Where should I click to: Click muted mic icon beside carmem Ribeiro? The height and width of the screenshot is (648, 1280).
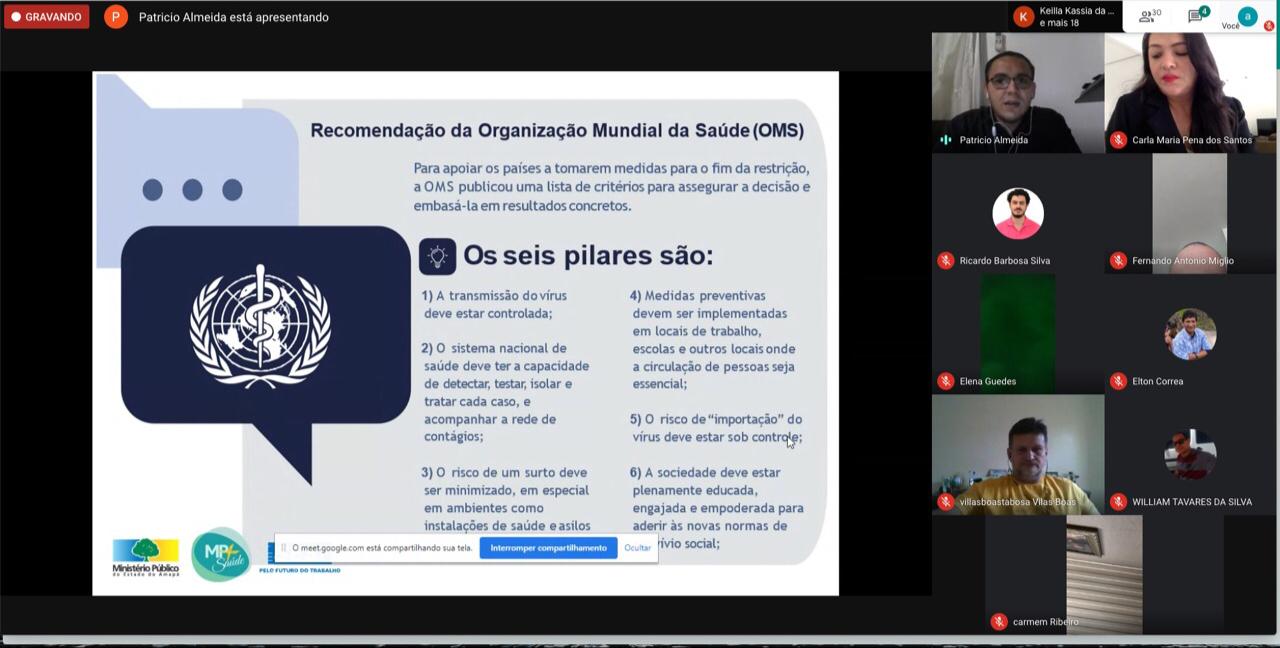pos(998,622)
